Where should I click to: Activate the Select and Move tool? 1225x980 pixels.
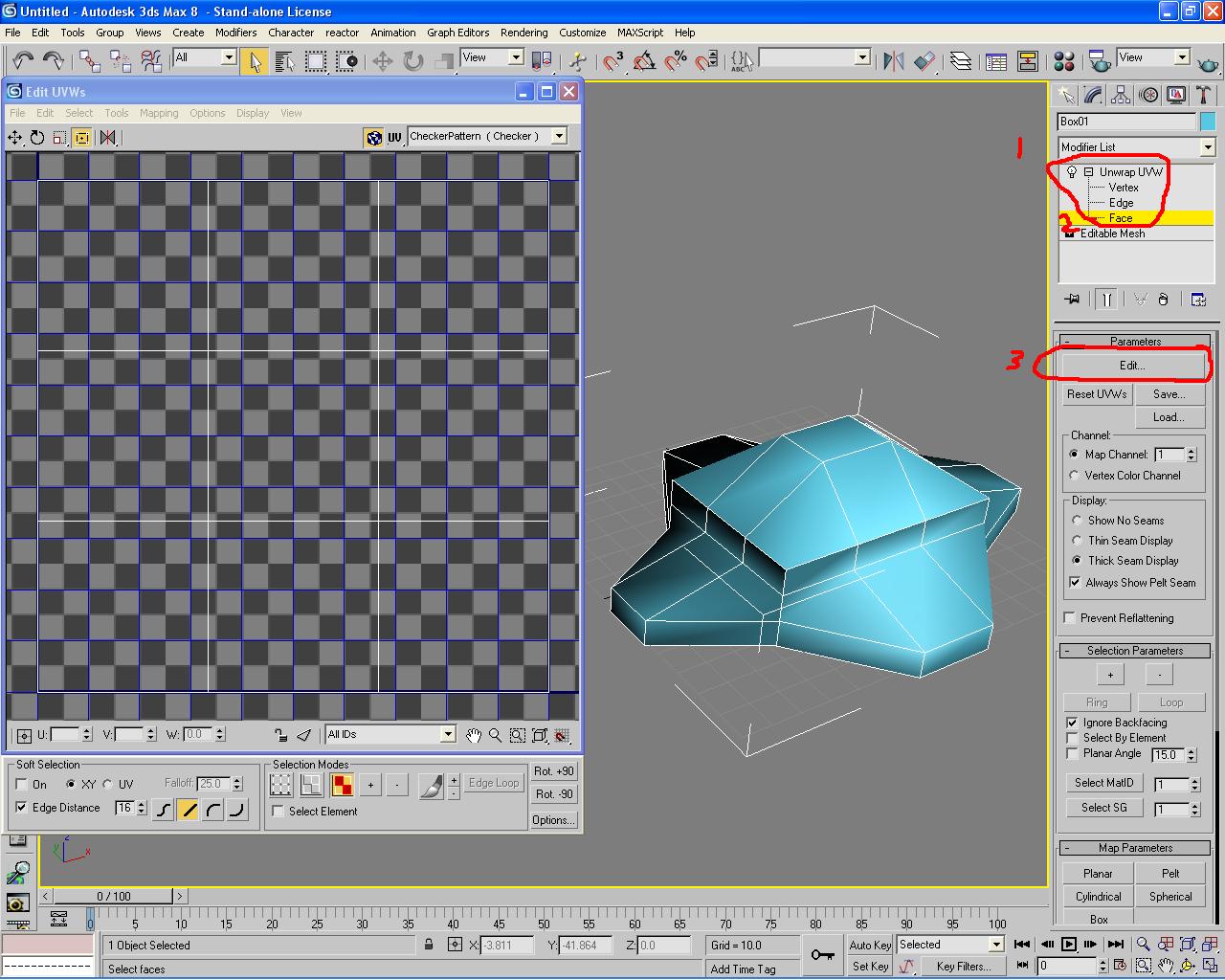click(382, 61)
